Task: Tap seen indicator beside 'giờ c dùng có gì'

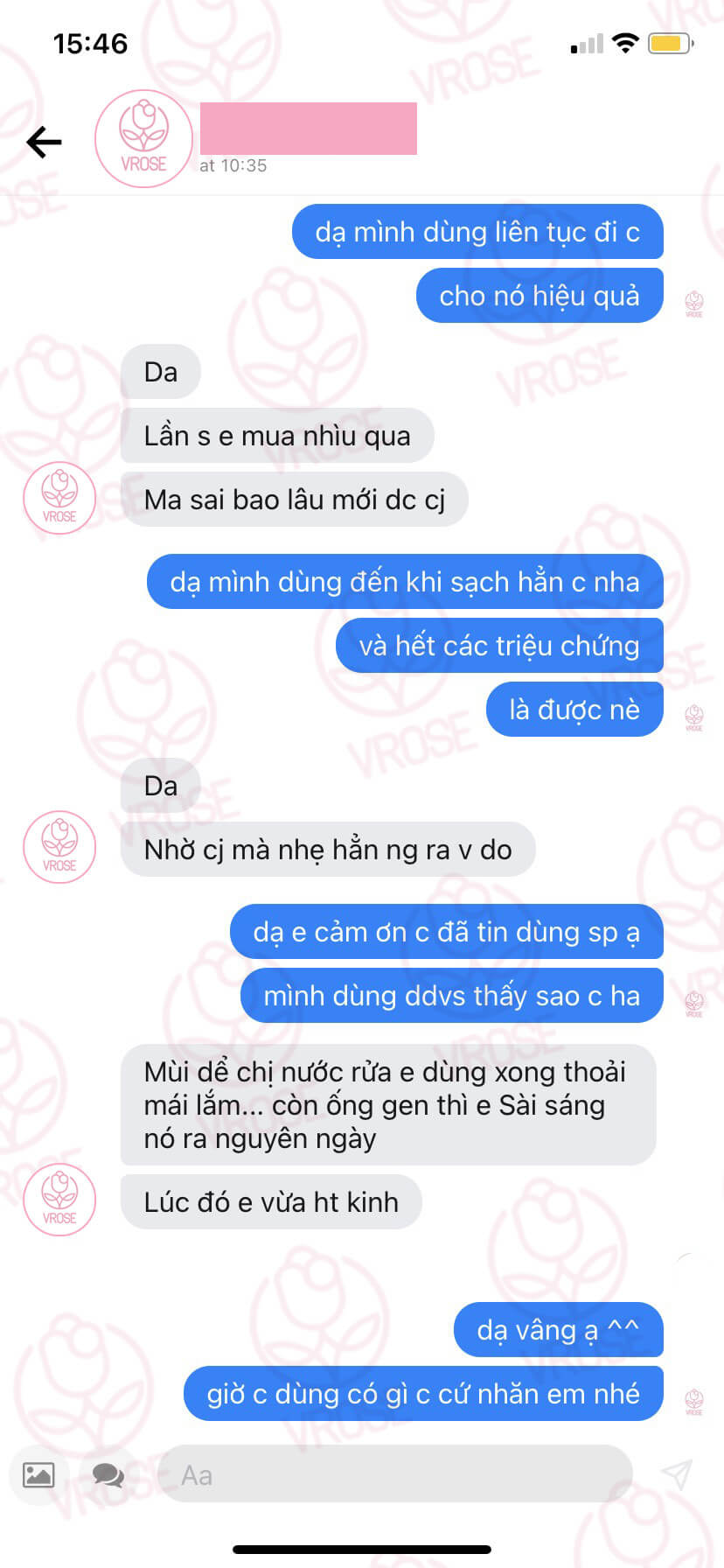Action: coord(694,1403)
